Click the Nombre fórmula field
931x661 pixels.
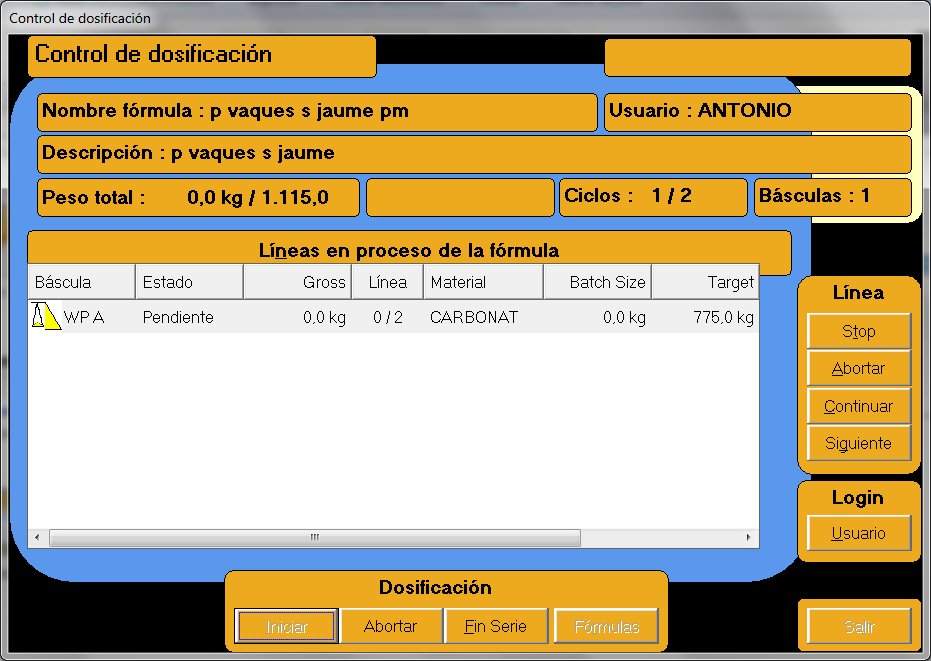pyautogui.click(x=317, y=112)
